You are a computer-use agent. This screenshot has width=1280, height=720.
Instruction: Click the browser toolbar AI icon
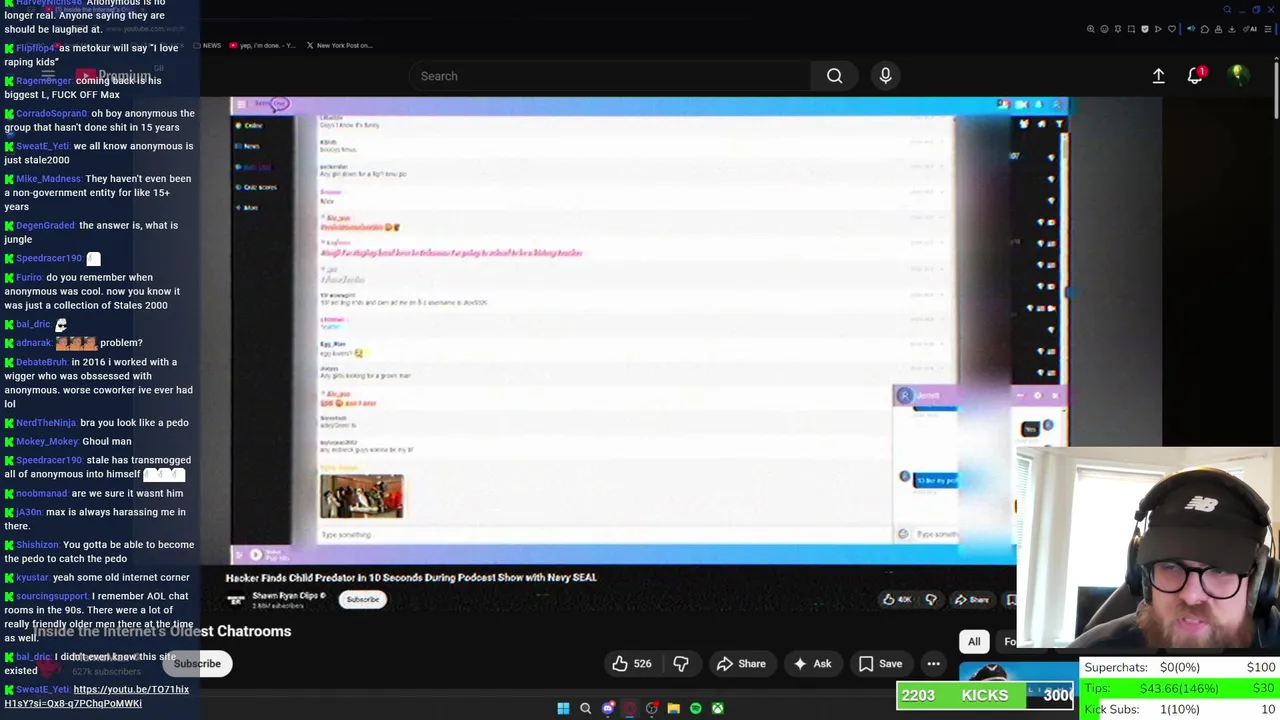point(1251,29)
